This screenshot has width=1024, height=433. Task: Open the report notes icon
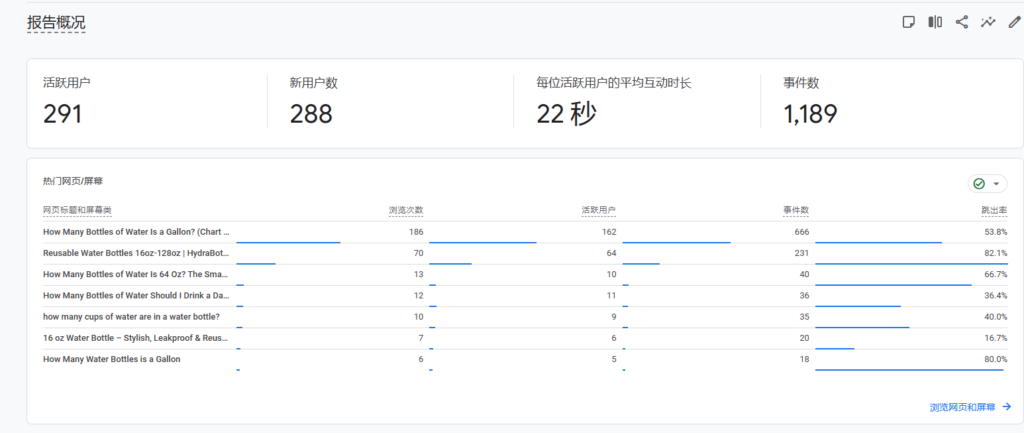(908, 22)
